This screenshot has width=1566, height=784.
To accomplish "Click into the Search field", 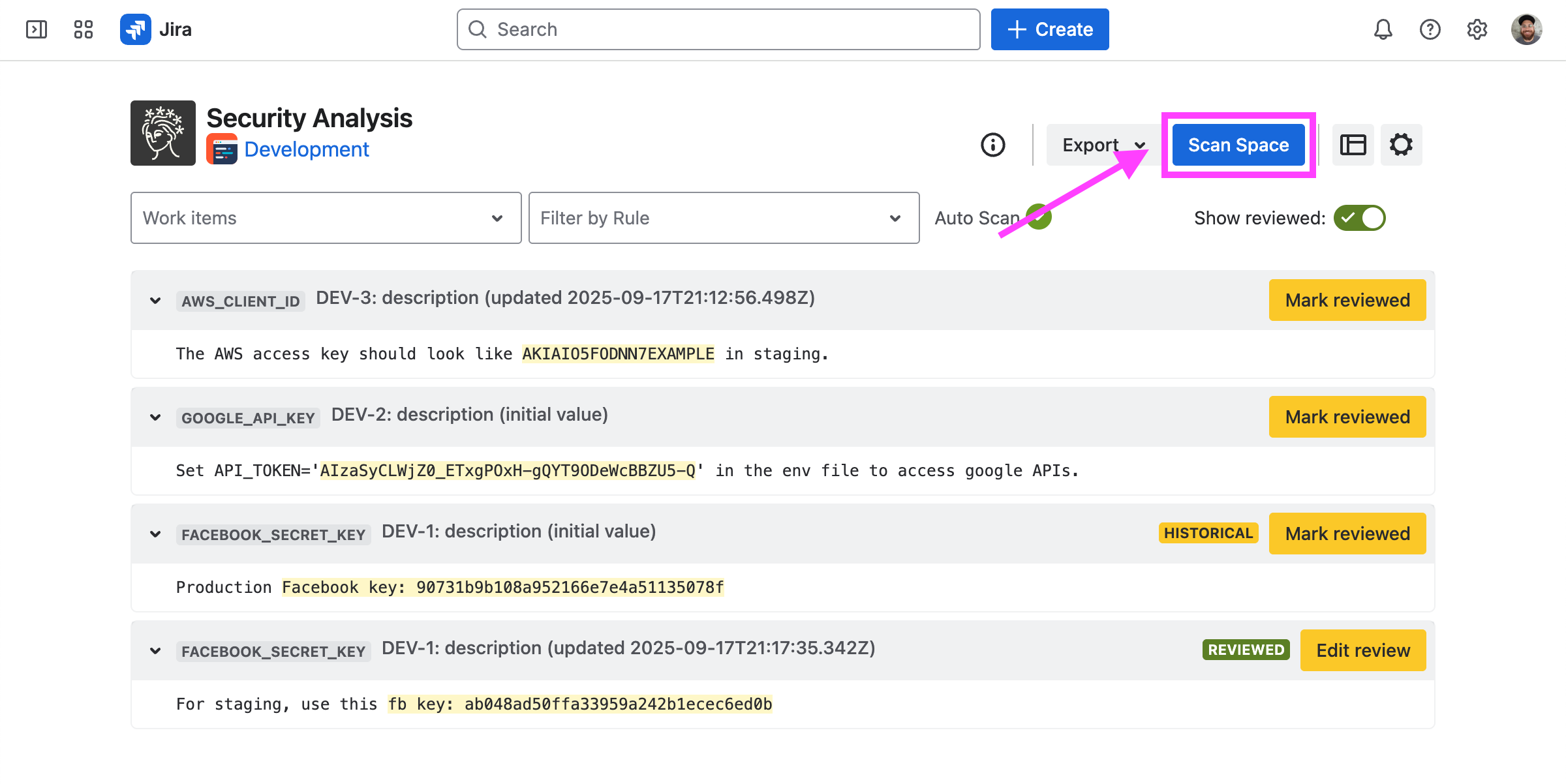I will 718,29.
